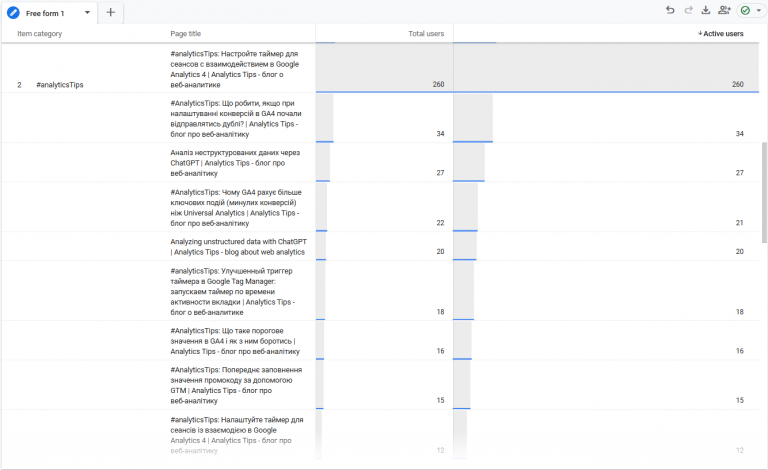Click Active users value 18
The width and height of the screenshot is (768, 470).
[x=740, y=312]
